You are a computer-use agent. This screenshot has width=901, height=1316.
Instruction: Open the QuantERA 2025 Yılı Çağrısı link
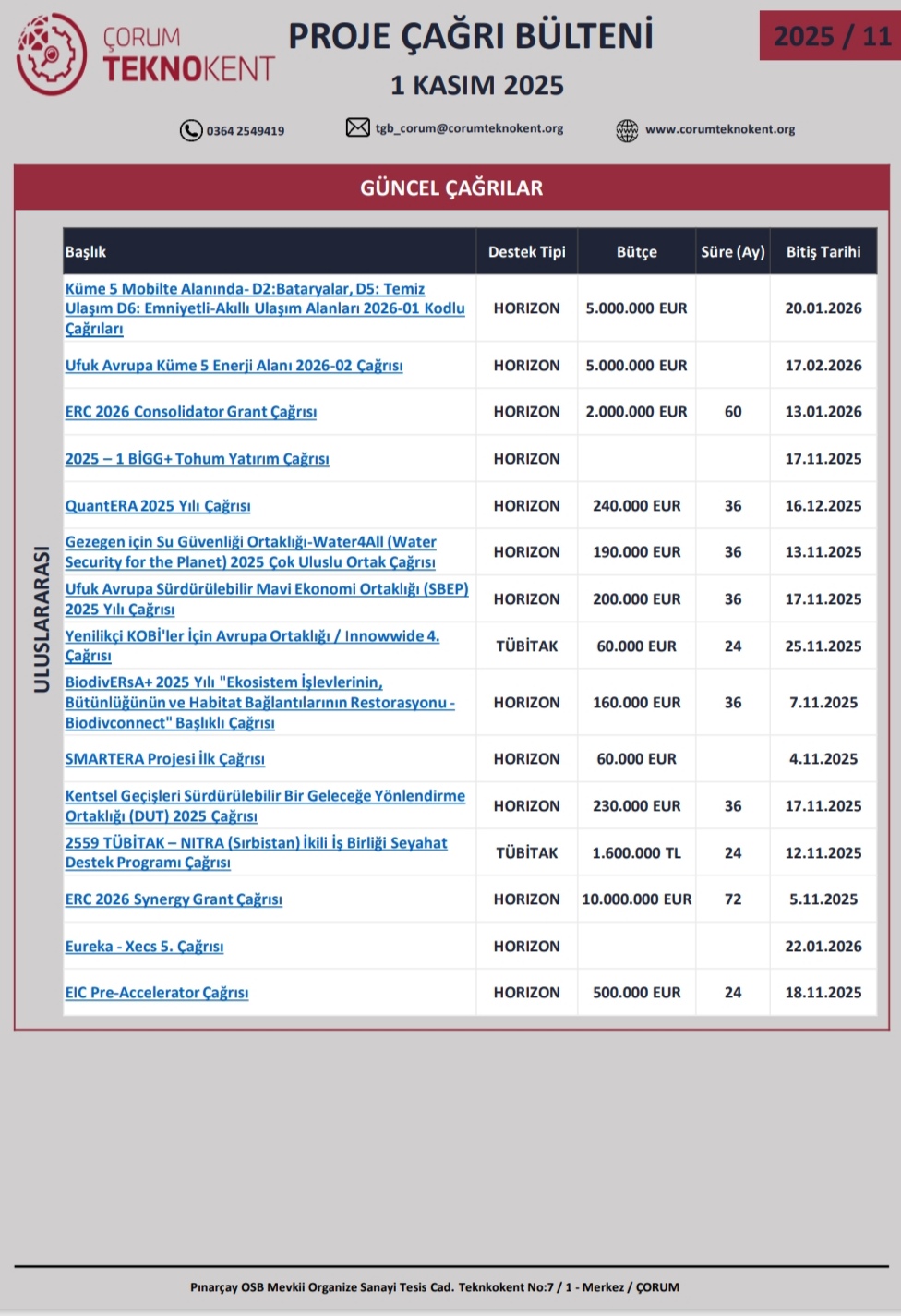point(157,506)
